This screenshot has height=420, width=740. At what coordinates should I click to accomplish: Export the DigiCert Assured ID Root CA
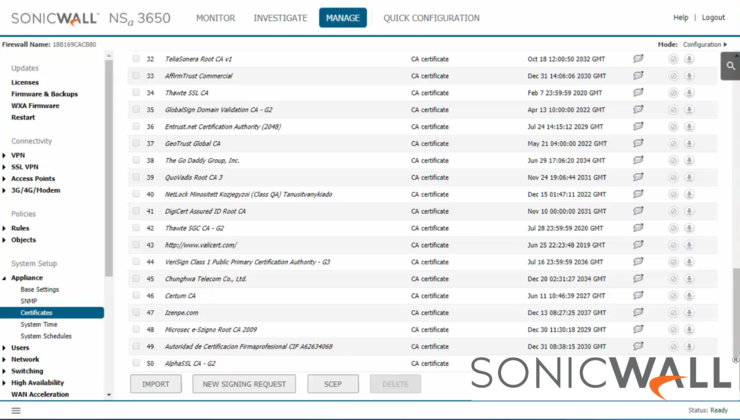tap(689, 211)
